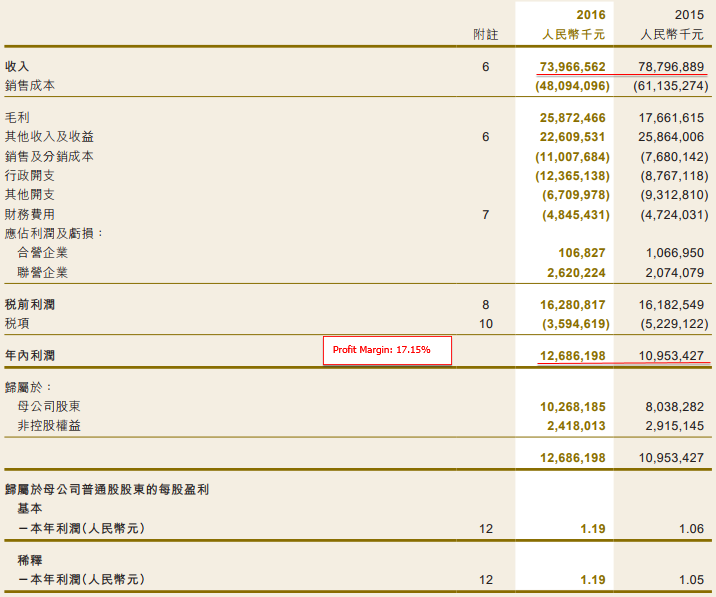Select the 母公司股東 value 10,268,185

click(572, 407)
